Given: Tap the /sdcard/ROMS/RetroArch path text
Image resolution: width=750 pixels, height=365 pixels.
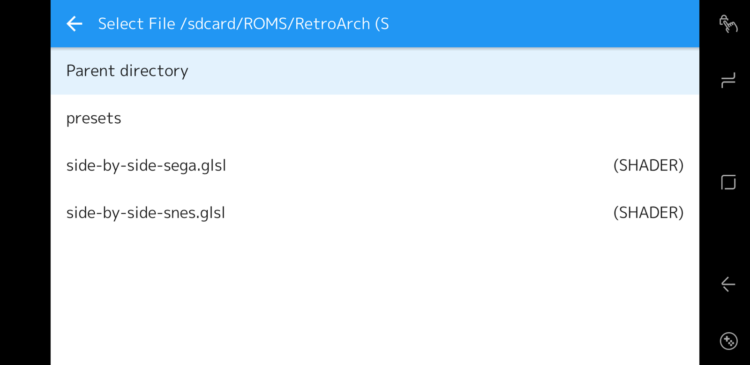Looking at the screenshot, I should click(x=275, y=23).
